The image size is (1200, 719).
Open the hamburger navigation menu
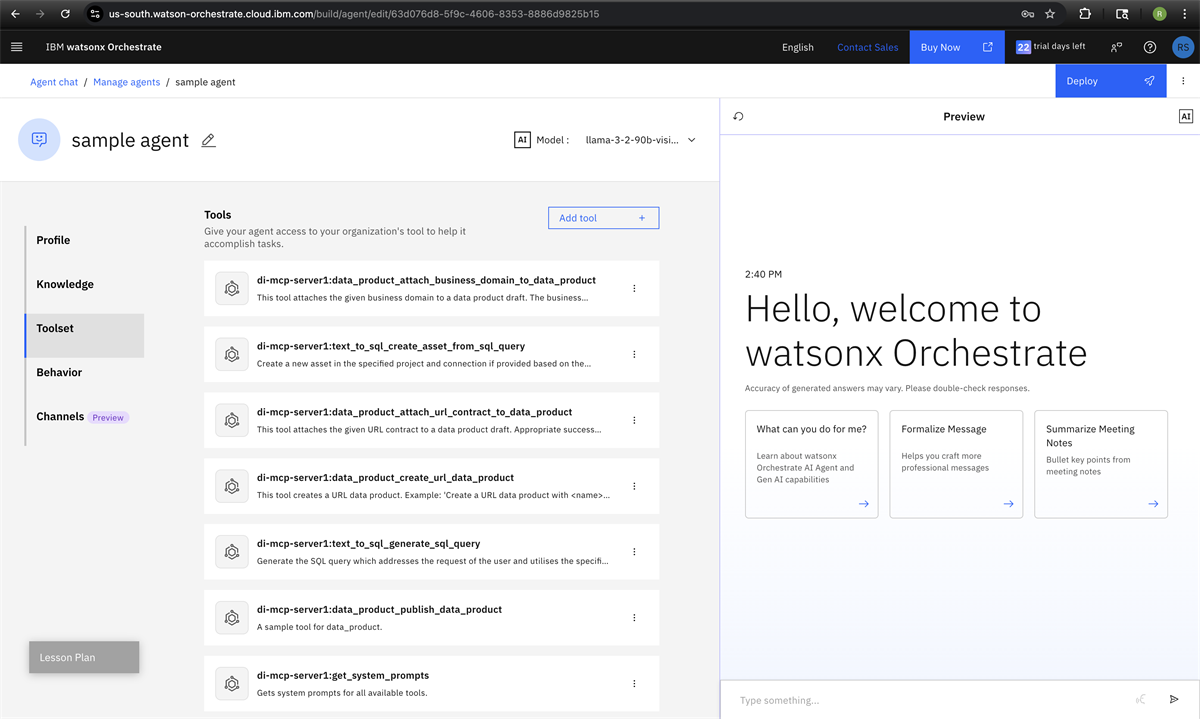[16, 47]
